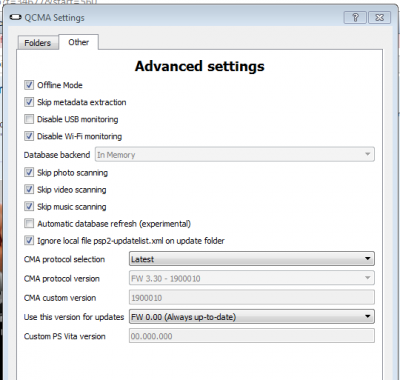Click the QCMA Settings title text
This screenshot has width=400, height=380.
(x=54, y=18)
